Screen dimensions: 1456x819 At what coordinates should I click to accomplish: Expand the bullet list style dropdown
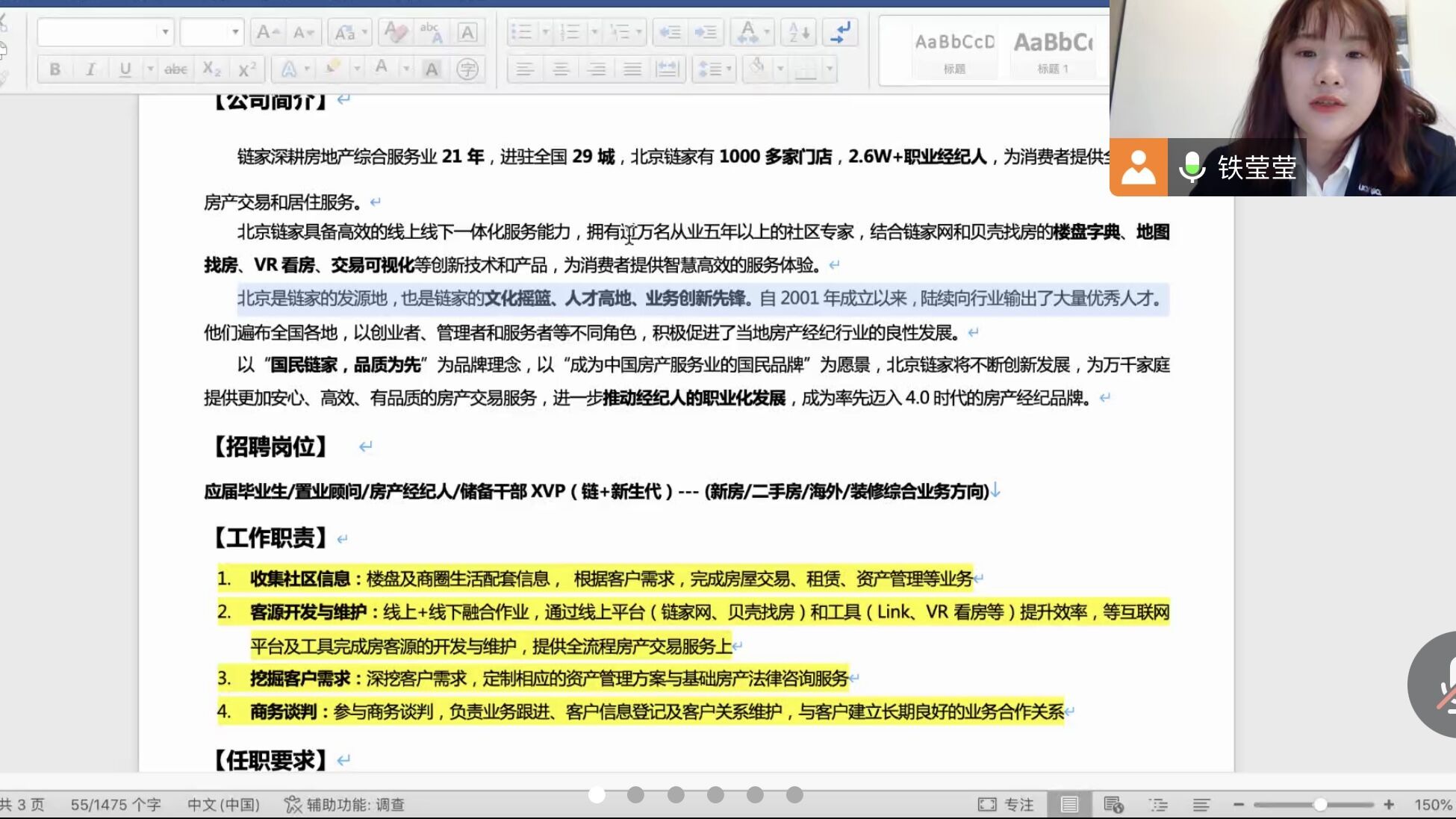[545, 32]
